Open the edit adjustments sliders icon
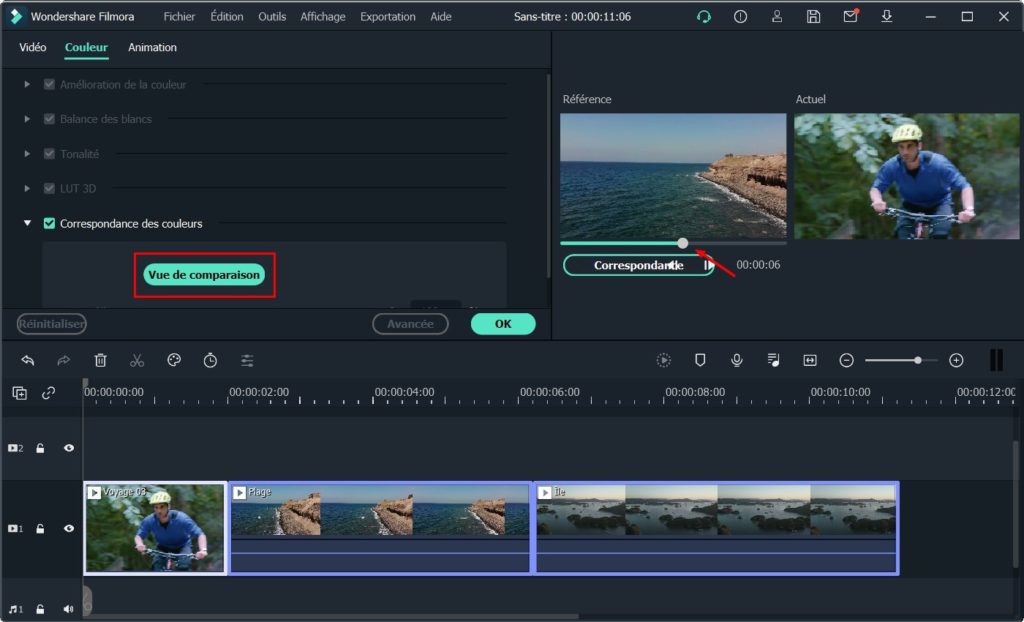 [x=247, y=360]
